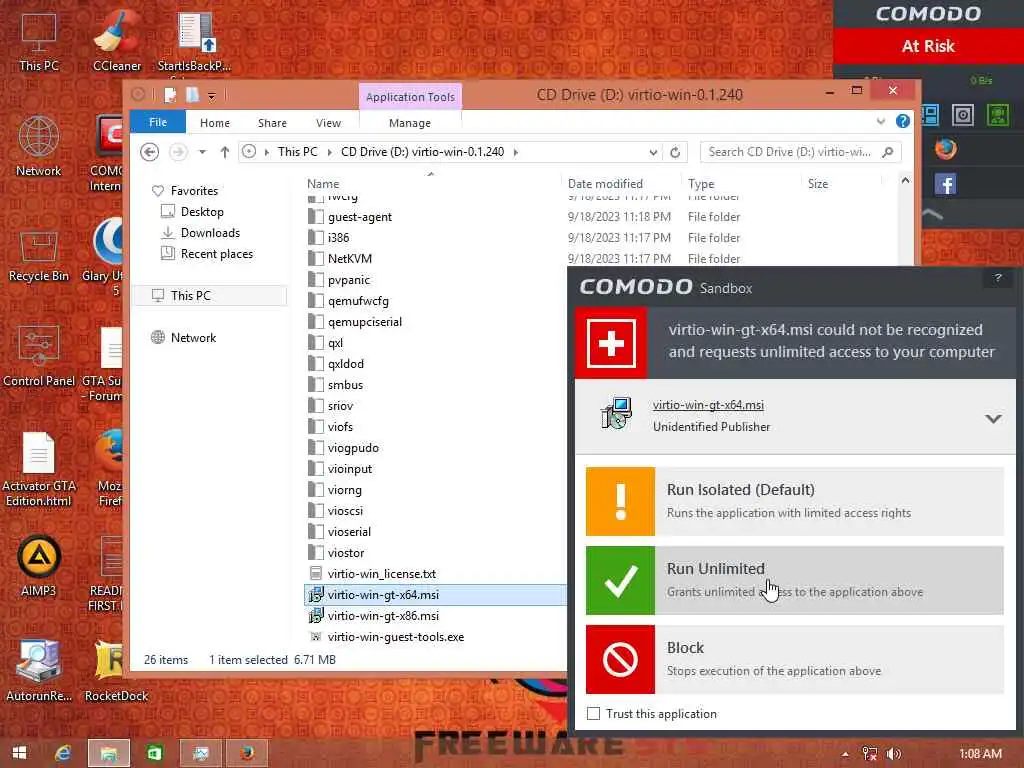
Task: Open Comodo Sandbox help question mark
Action: click(998, 278)
